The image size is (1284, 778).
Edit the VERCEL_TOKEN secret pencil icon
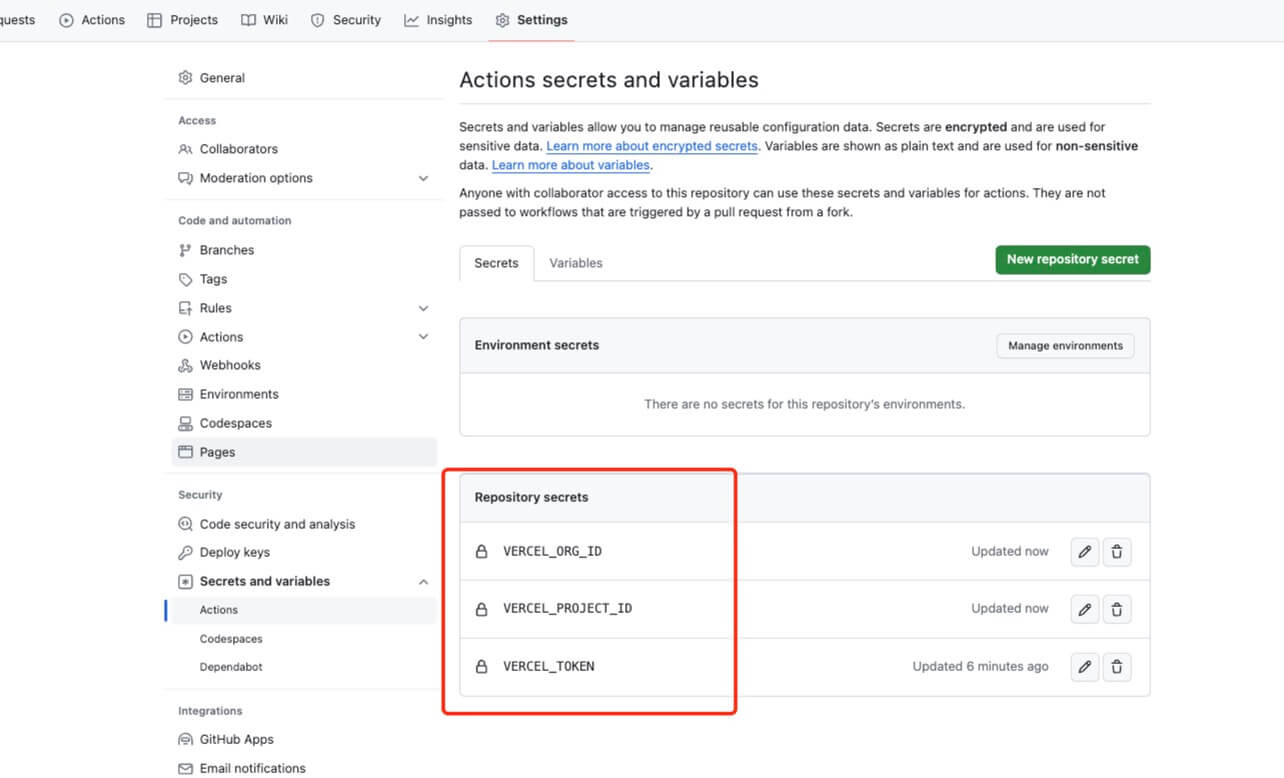(1084, 666)
